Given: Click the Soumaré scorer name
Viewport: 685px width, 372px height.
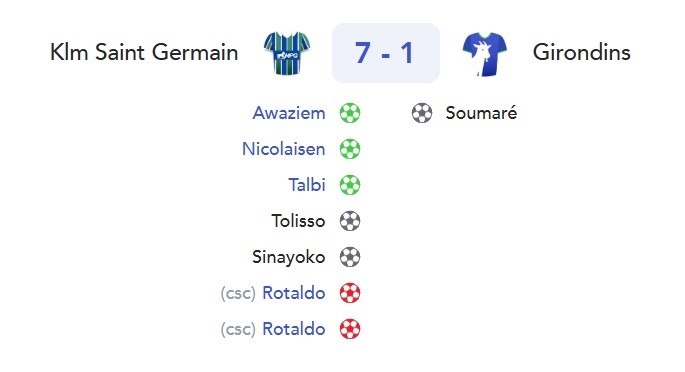Looking at the screenshot, I should coord(481,113).
